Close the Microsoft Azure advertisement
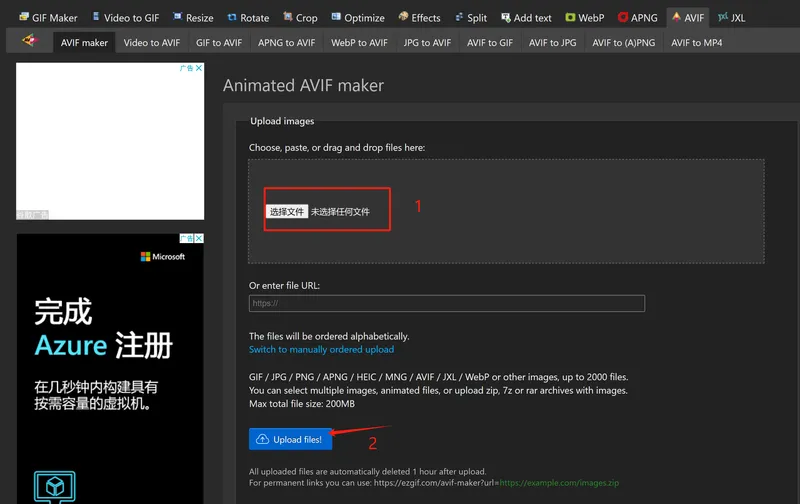This screenshot has height=504, width=800. click(199, 238)
